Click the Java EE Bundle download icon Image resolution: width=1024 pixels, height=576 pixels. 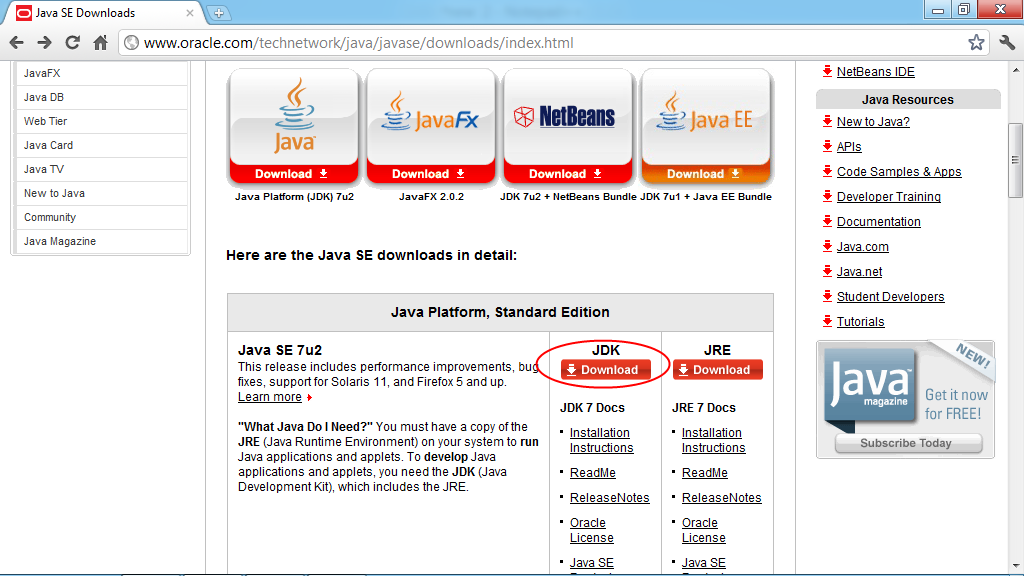pyautogui.click(x=705, y=126)
